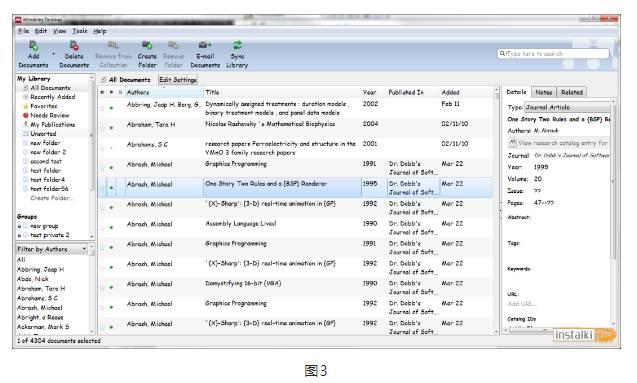Click the Mendeley logo in the title bar
Image resolution: width=637 pixels, height=383 pixels.
click(x=18, y=19)
